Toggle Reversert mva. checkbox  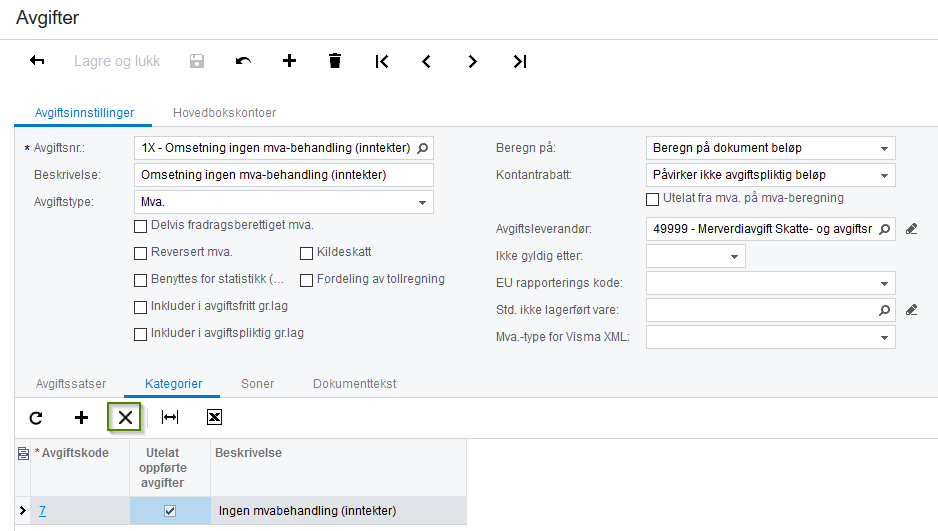tap(141, 253)
